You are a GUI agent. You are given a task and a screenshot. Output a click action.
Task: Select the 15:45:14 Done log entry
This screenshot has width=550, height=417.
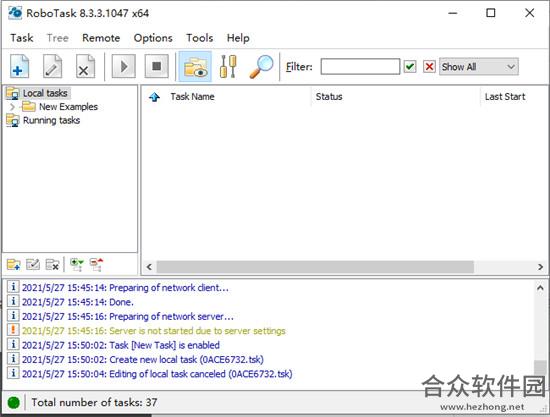click(78, 302)
